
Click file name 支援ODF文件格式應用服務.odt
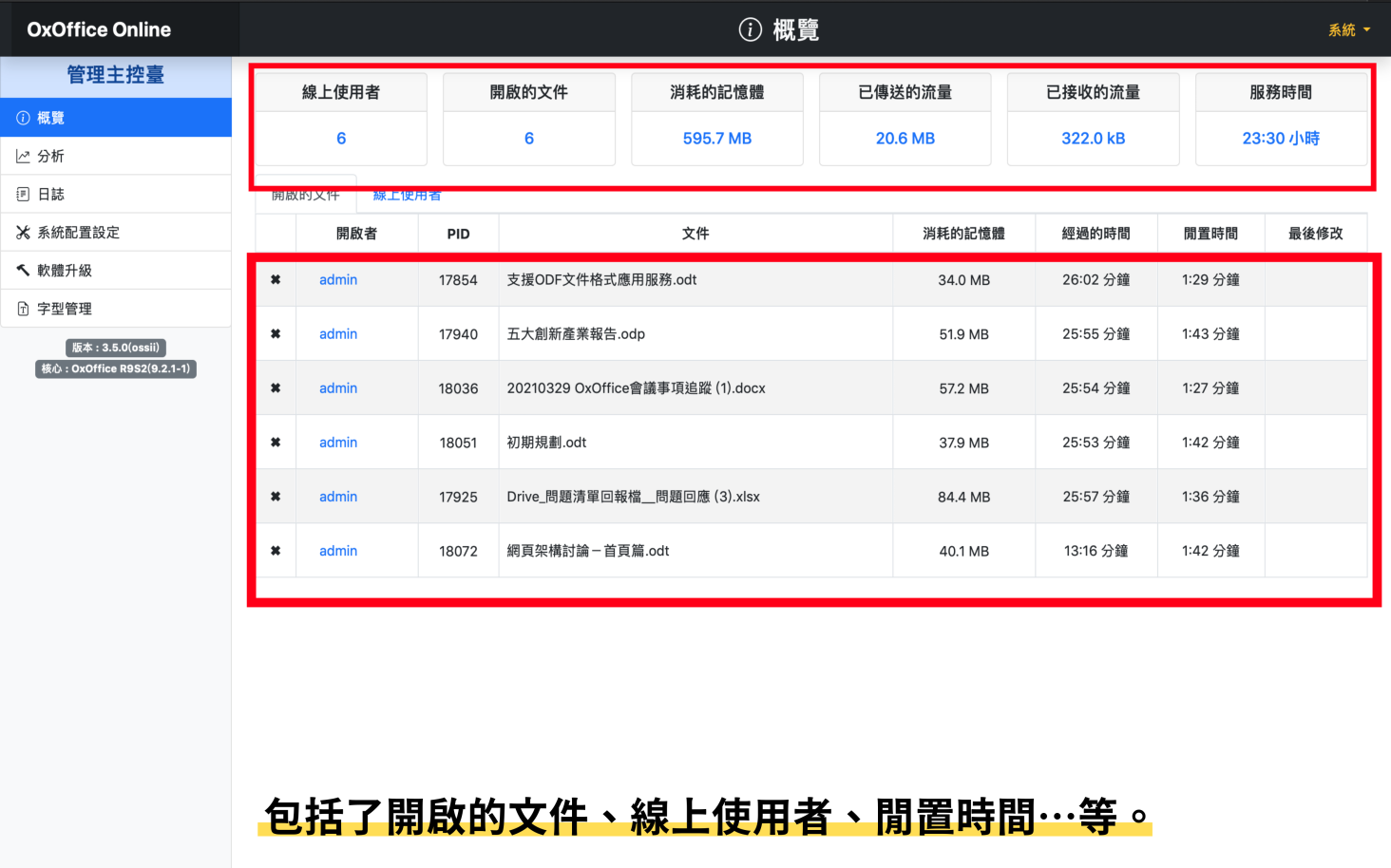click(601, 280)
